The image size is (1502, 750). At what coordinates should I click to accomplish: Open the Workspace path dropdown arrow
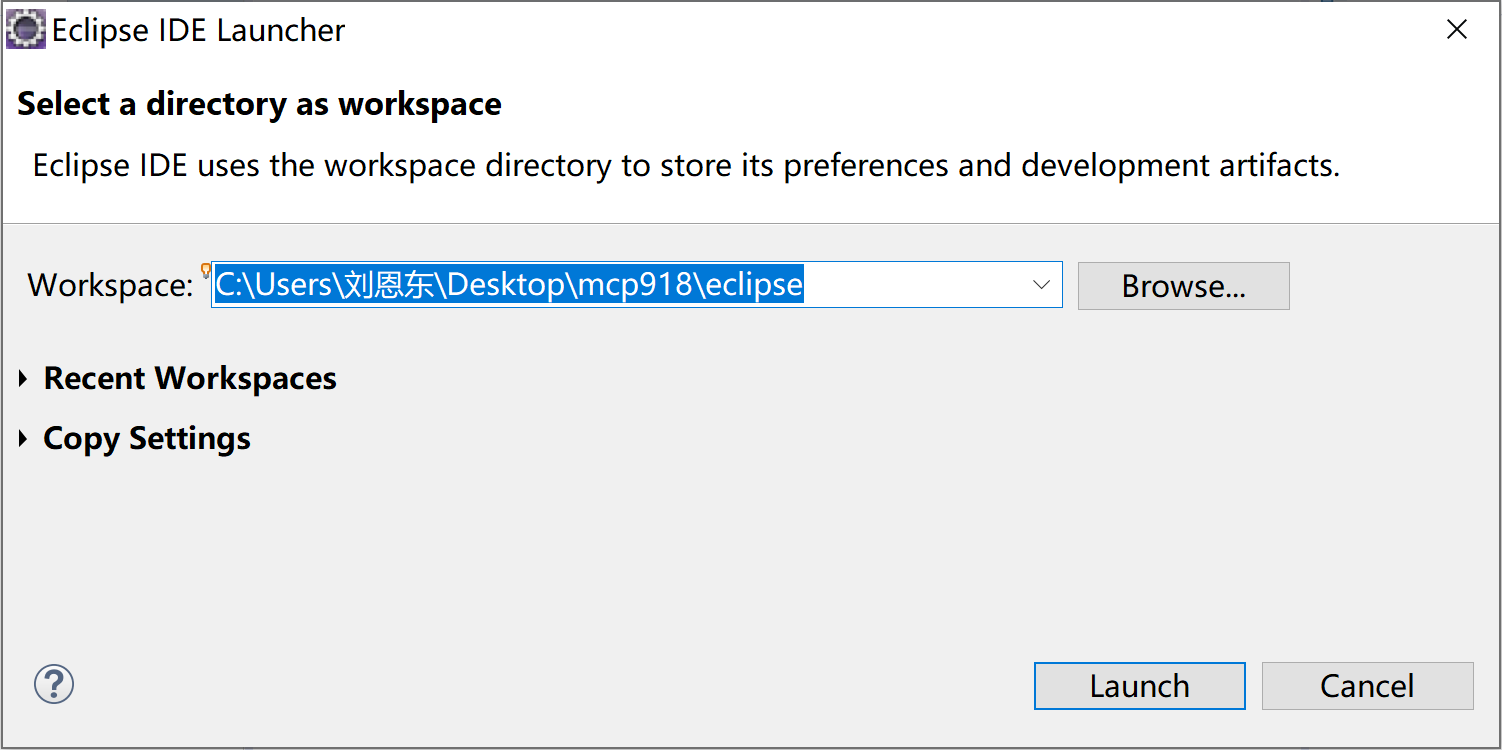(1041, 285)
